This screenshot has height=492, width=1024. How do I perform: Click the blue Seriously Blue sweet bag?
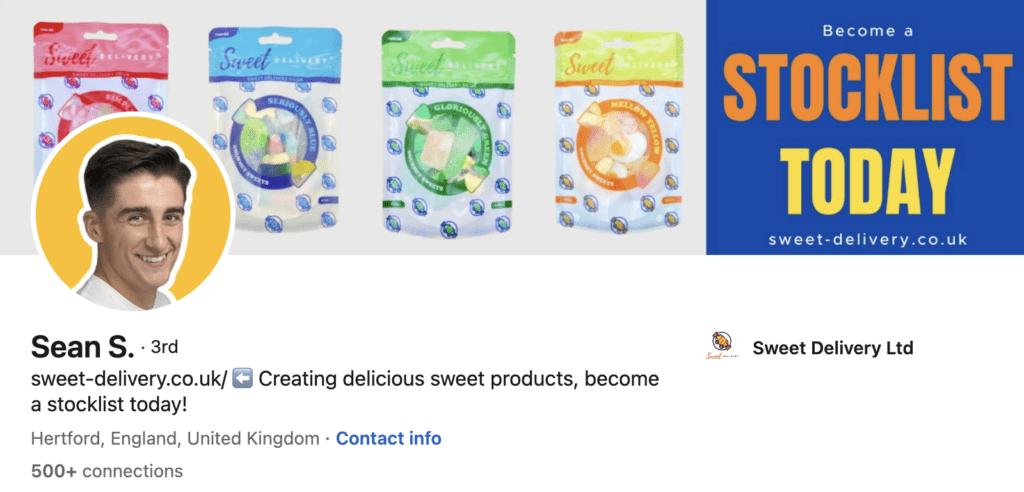tap(275, 130)
